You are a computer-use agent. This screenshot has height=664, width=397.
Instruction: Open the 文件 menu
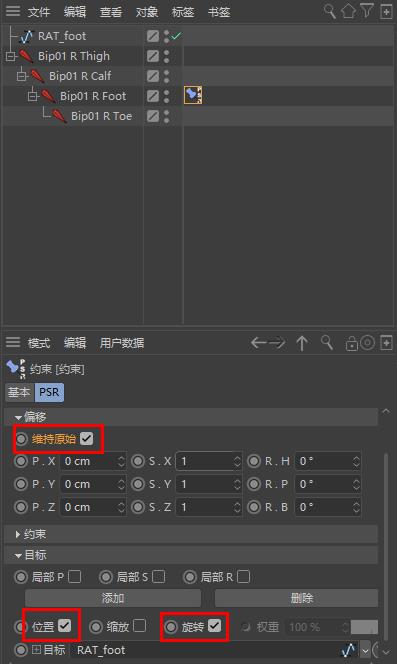pos(39,12)
